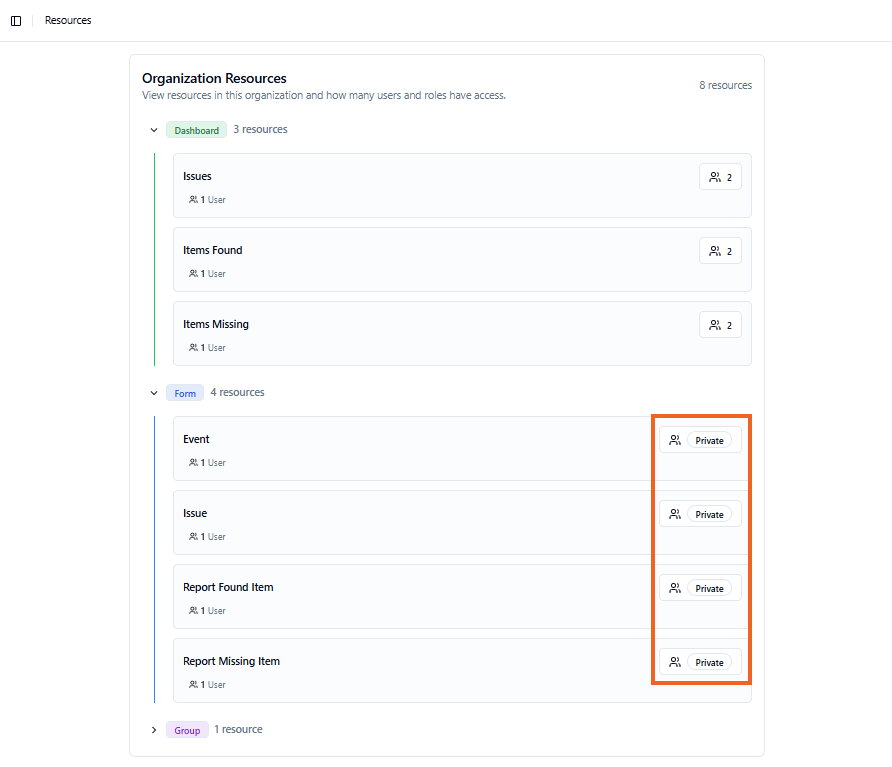The width and height of the screenshot is (892, 767).
Task: Click the users icon on Items Found row
Action: pos(715,252)
